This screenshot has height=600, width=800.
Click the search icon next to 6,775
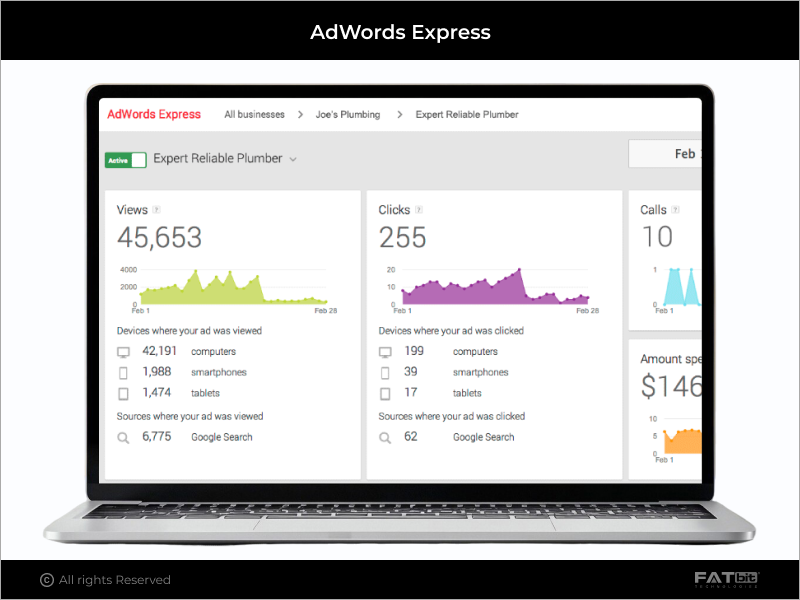[123, 438]
